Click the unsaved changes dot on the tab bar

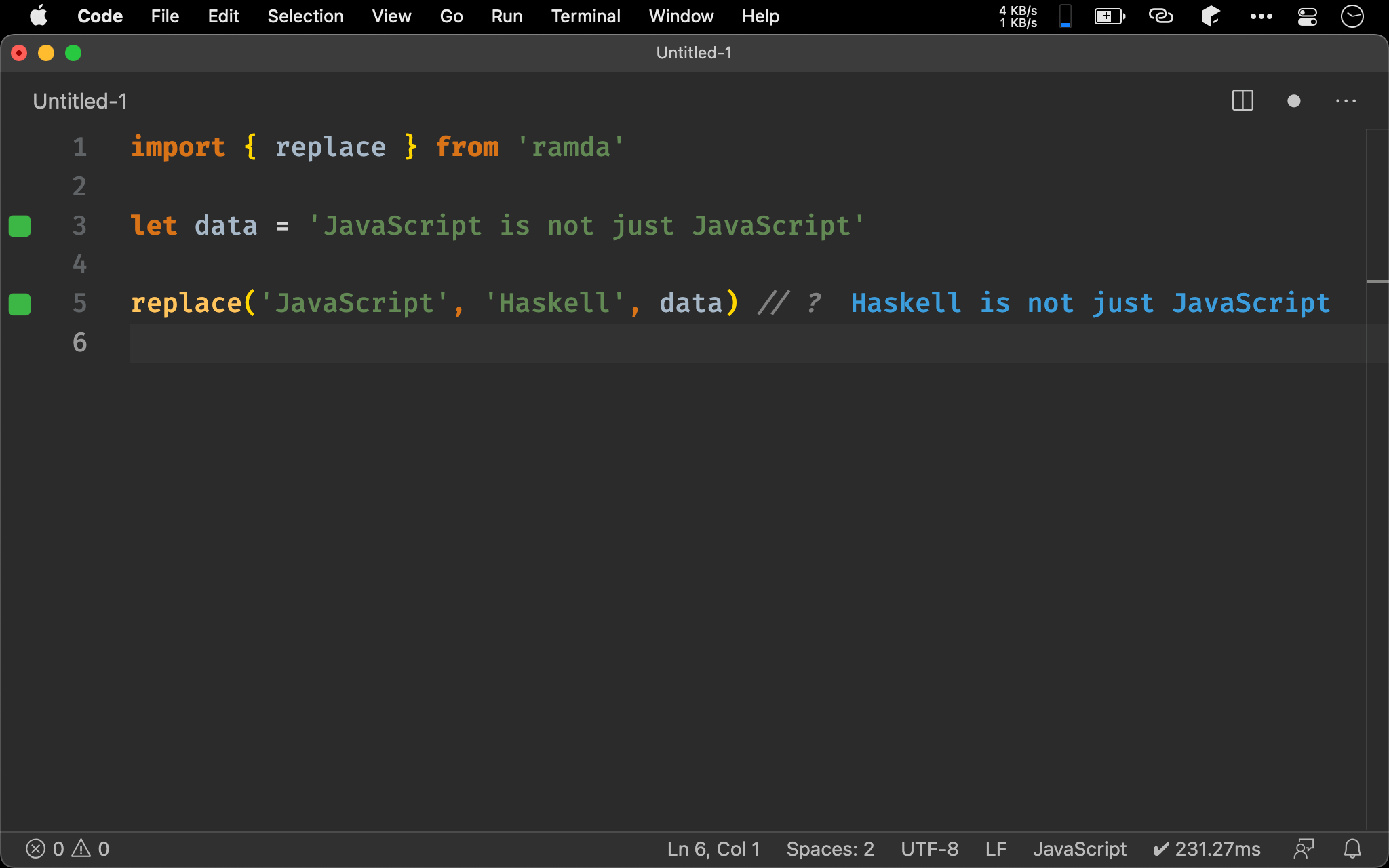tap(1293, 101)
